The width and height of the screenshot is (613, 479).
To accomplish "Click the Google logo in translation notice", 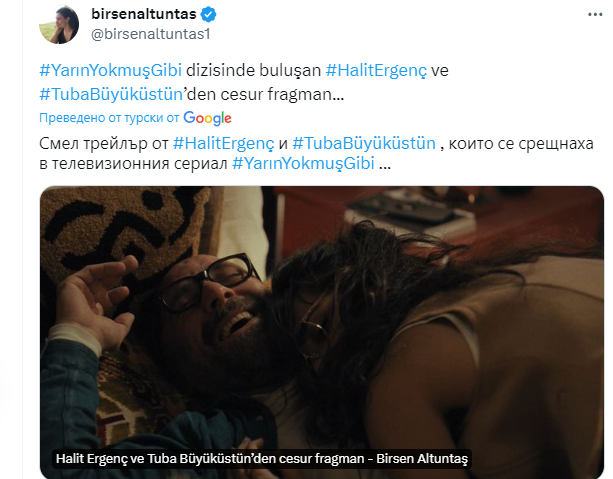I will [207, 118].
